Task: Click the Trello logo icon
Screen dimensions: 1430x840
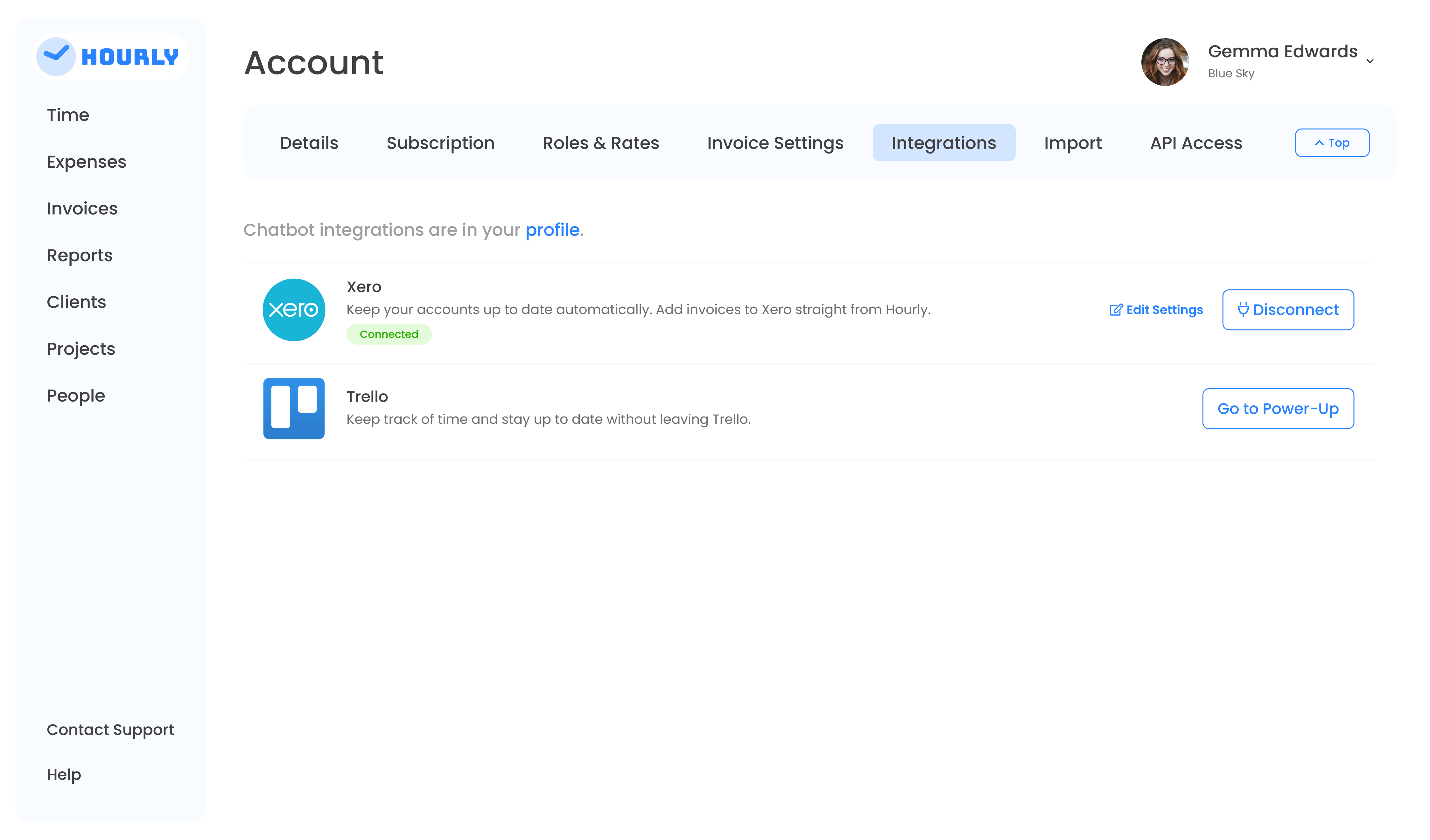Action: pyautogui.click(x=293, y=408)
